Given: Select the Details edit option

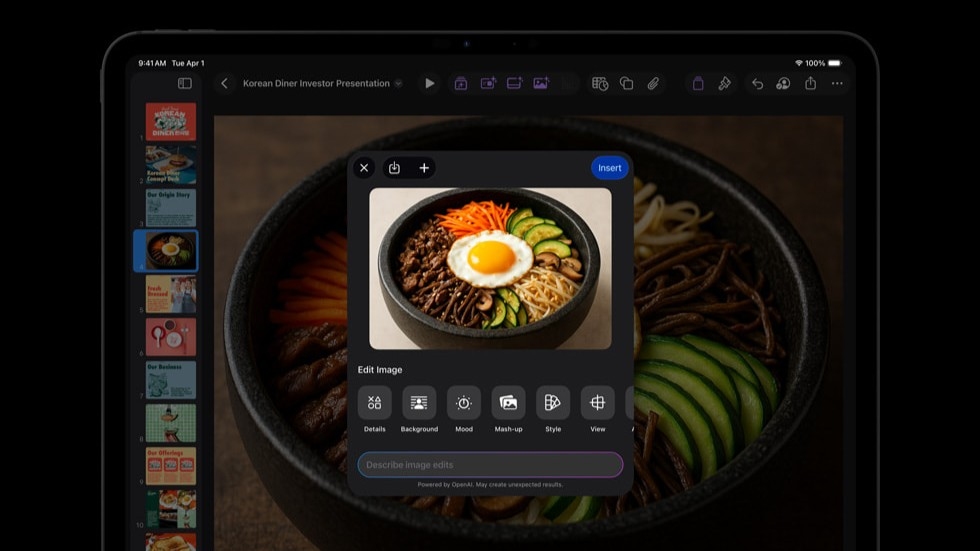Looking at the screenshot, I should point(374,403).
